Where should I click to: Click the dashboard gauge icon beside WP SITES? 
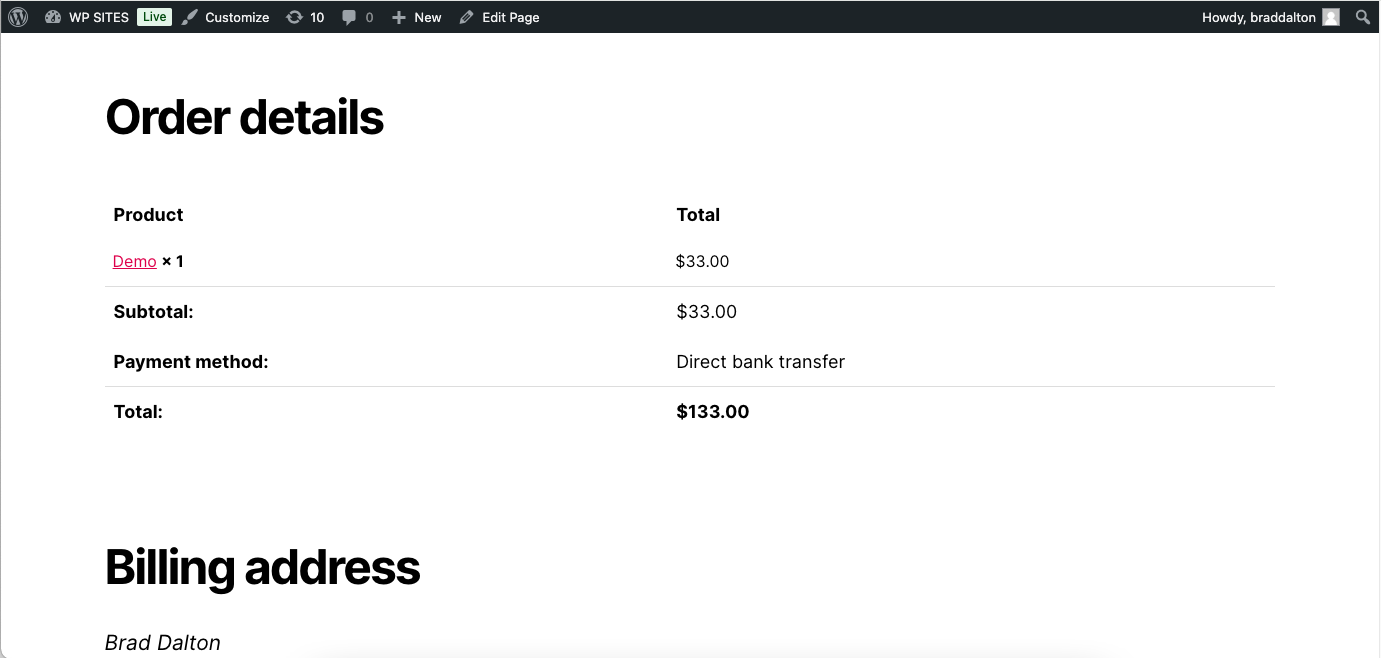(53, 17)
